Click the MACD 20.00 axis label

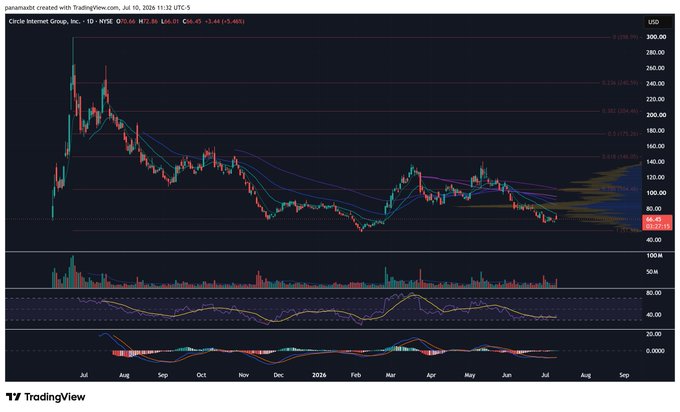pos(654,334)
